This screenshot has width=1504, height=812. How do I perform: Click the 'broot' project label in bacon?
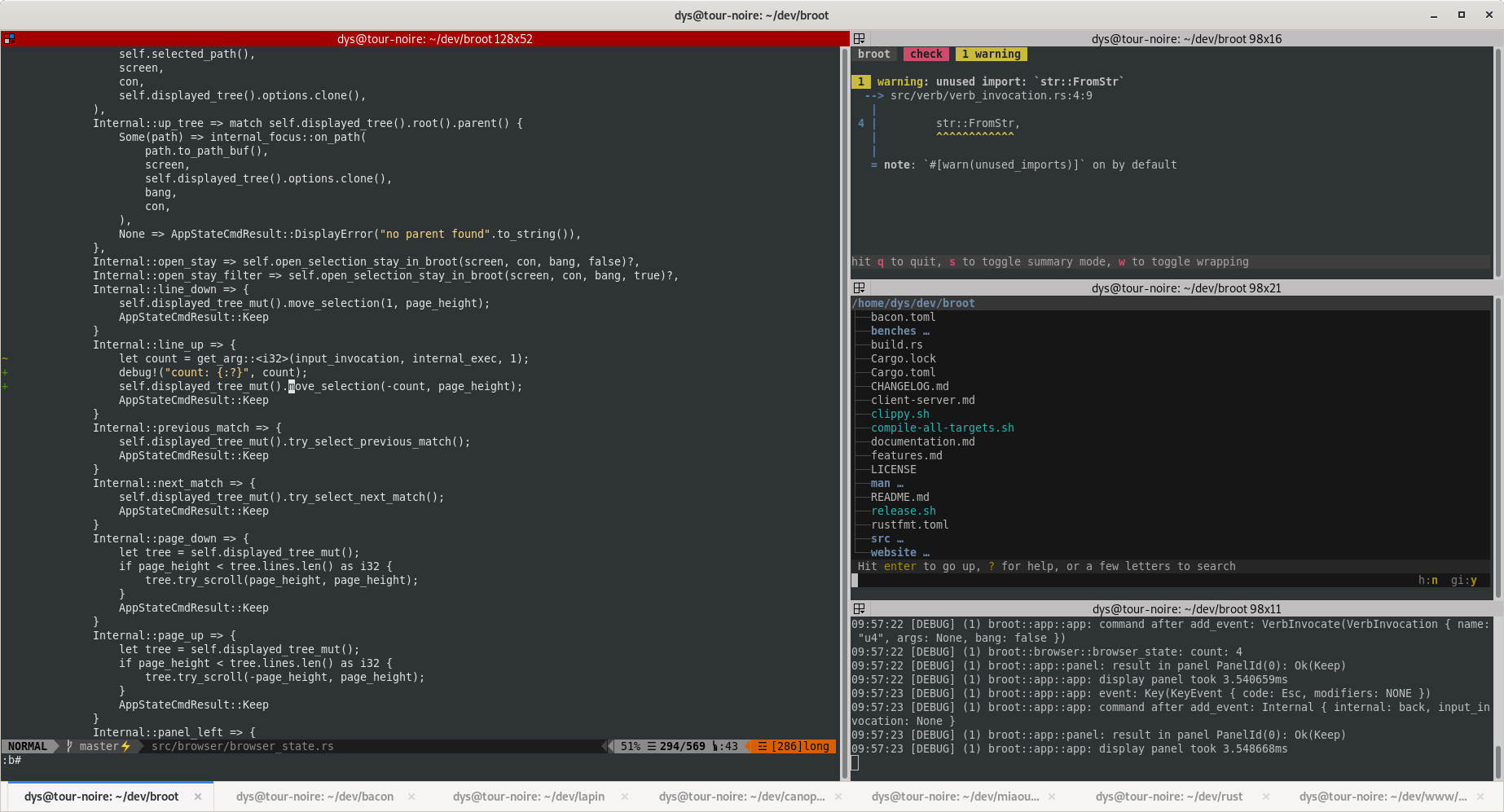tap(874, 54)
